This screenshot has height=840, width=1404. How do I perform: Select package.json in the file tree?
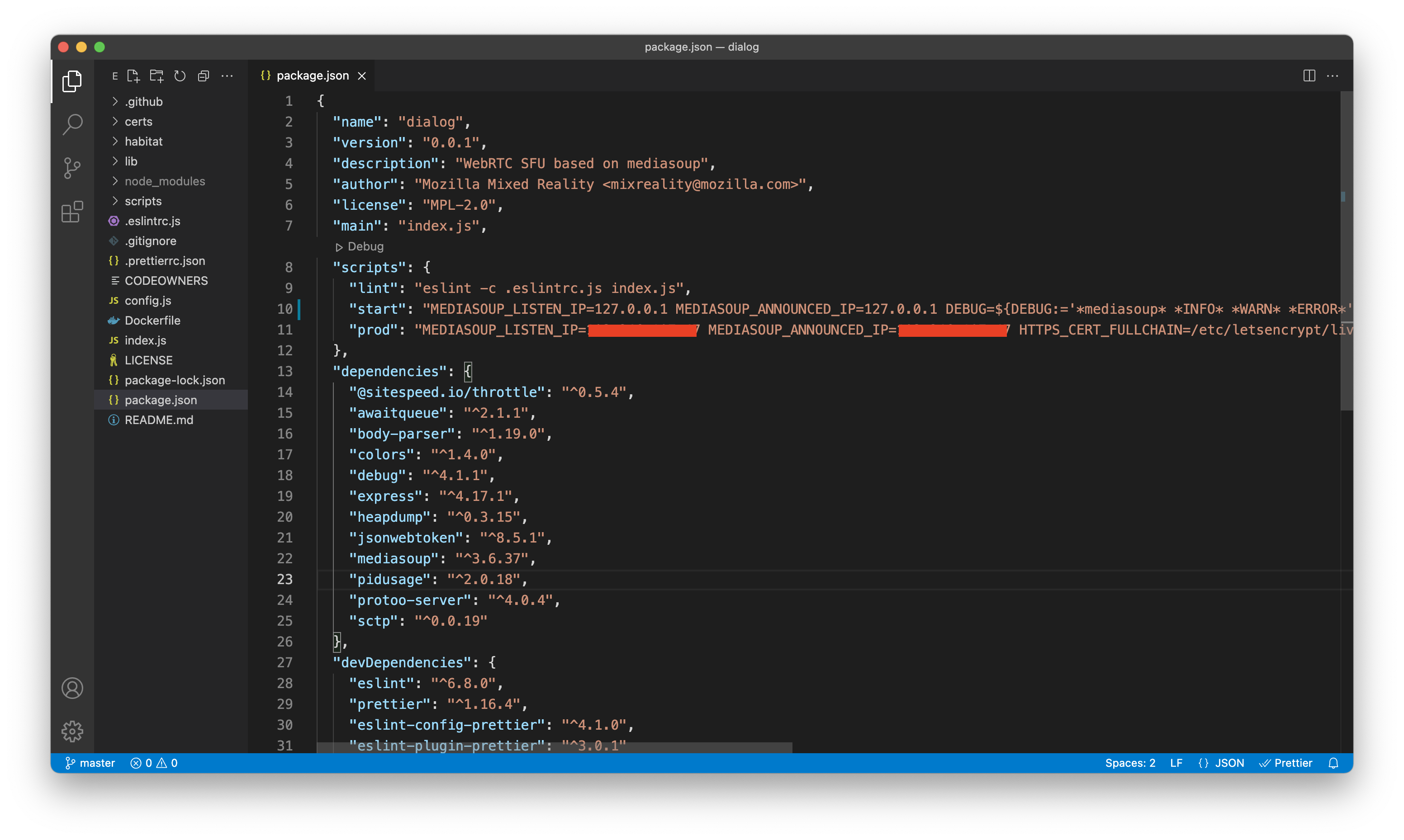pyautogui.click(x=171, y=400)
